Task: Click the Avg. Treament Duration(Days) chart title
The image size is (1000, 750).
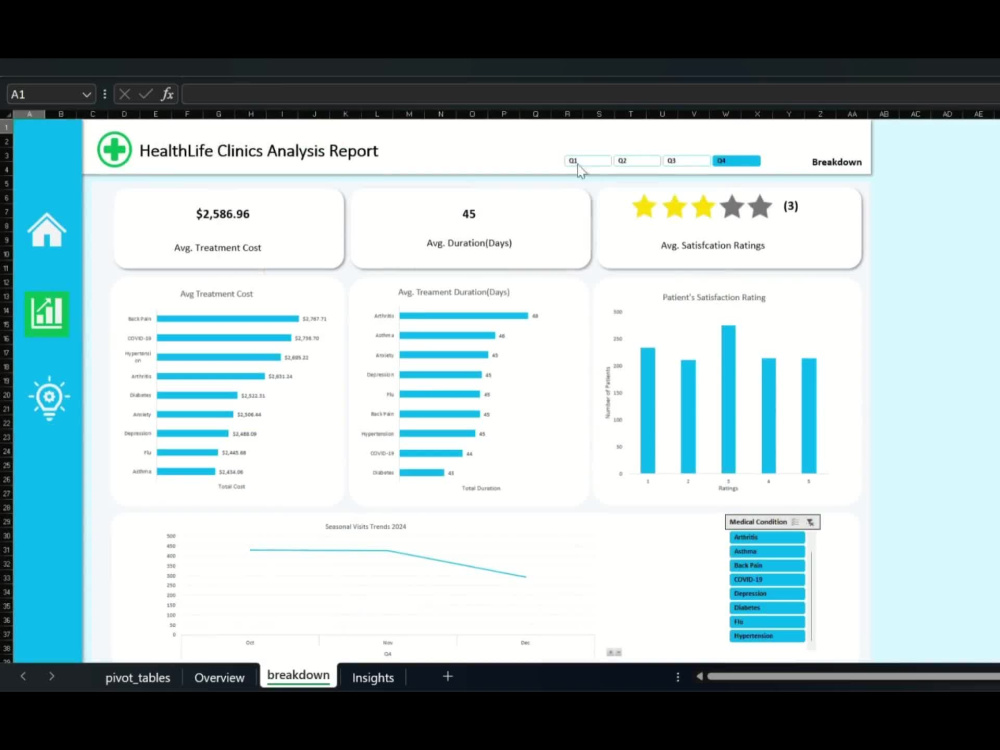Action: click(x=453, y=292)
